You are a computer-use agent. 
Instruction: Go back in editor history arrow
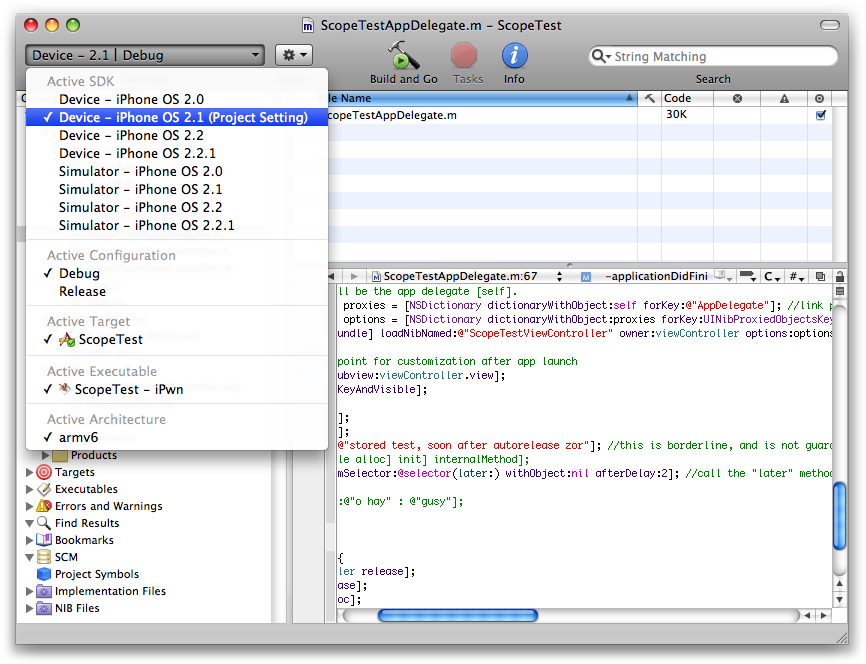click(x=331, y=276)
